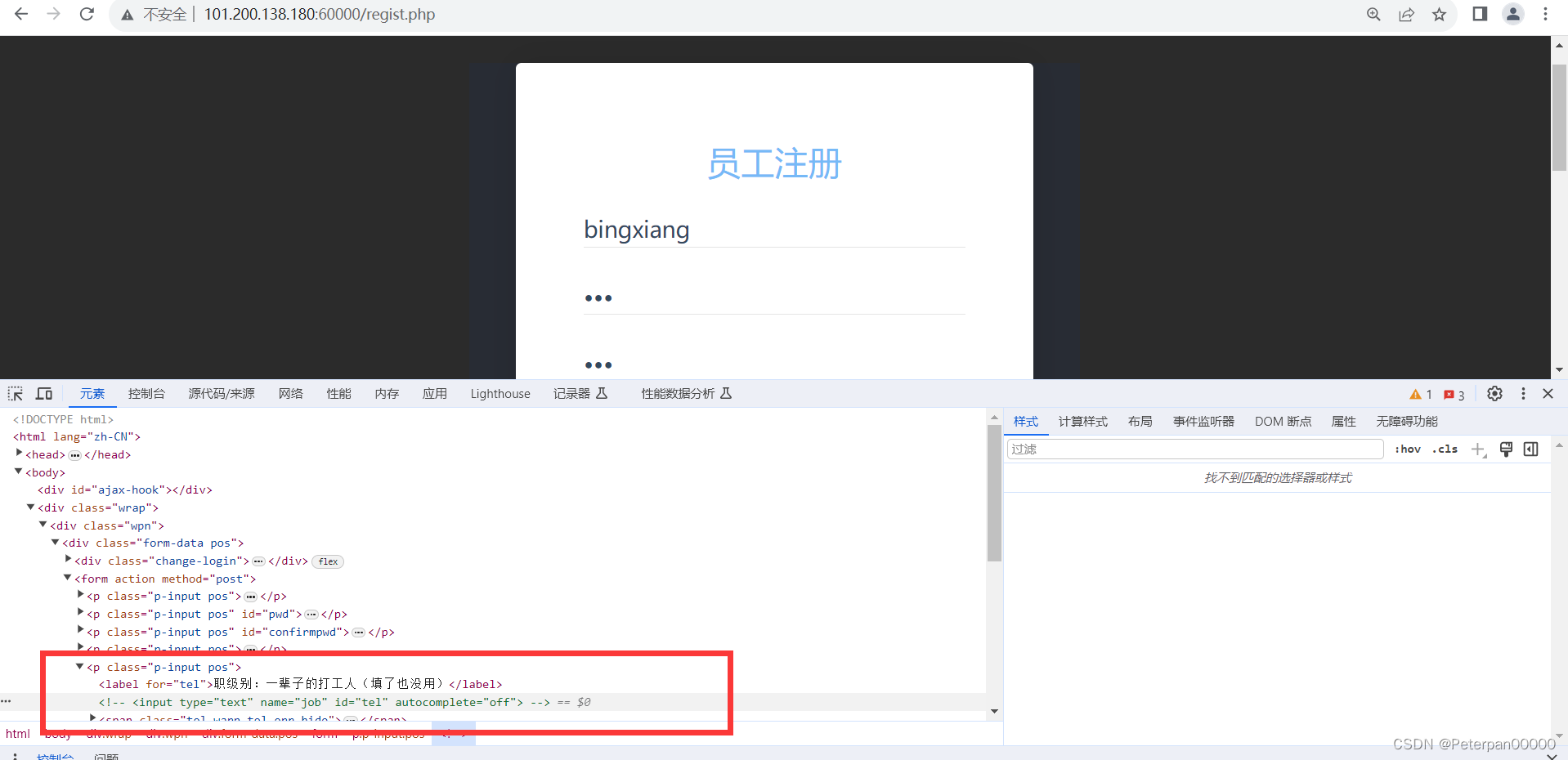Click the browser forward arrow
1568x760 pixels.
pos(54,14)
